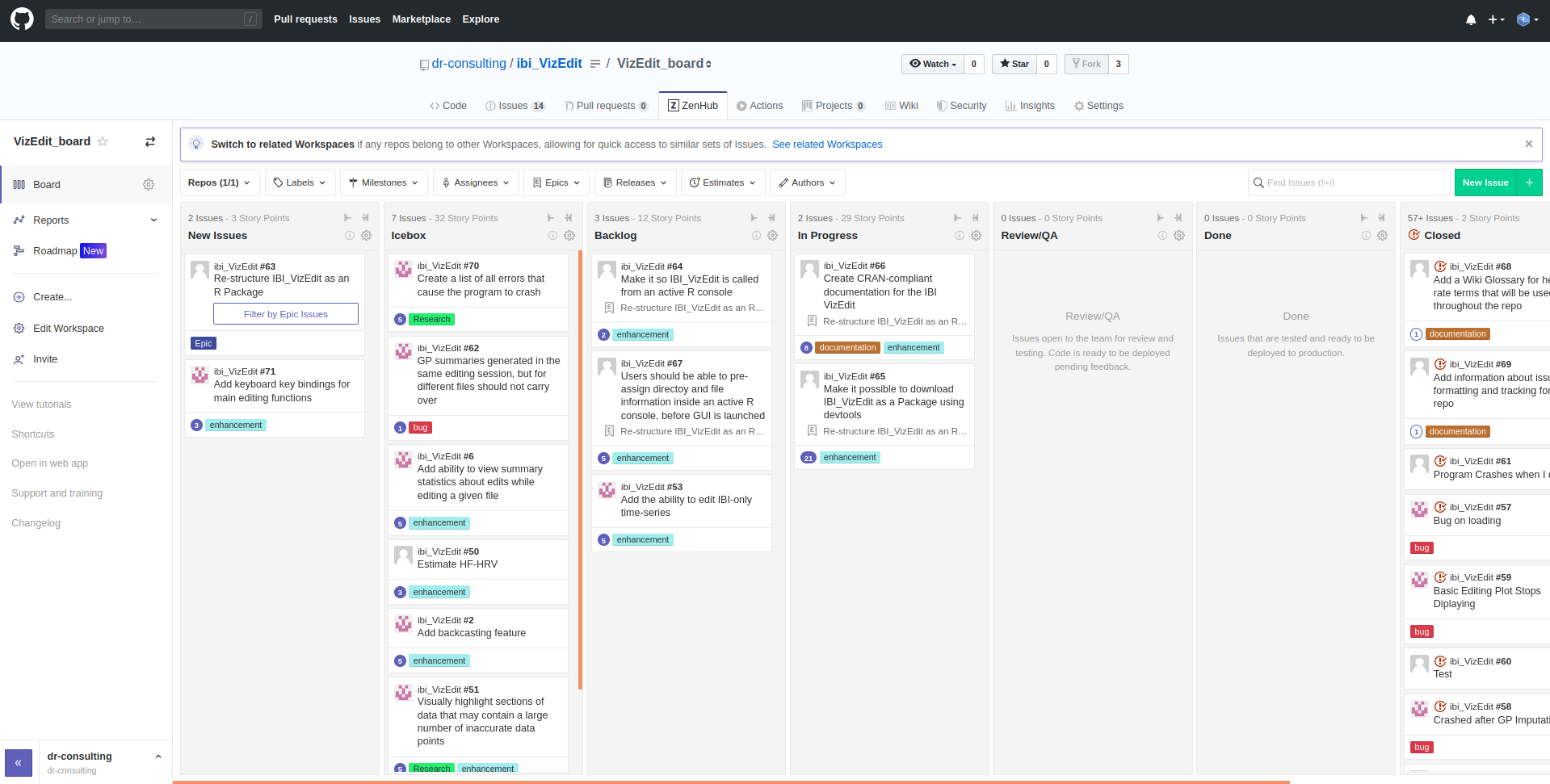
Task: Click the red bug label on issue #62
Action: click(420, 428)
